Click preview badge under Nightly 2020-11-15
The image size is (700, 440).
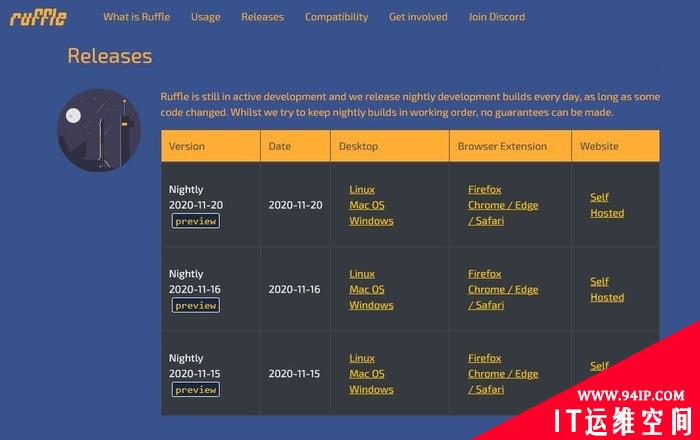(196, 390)
